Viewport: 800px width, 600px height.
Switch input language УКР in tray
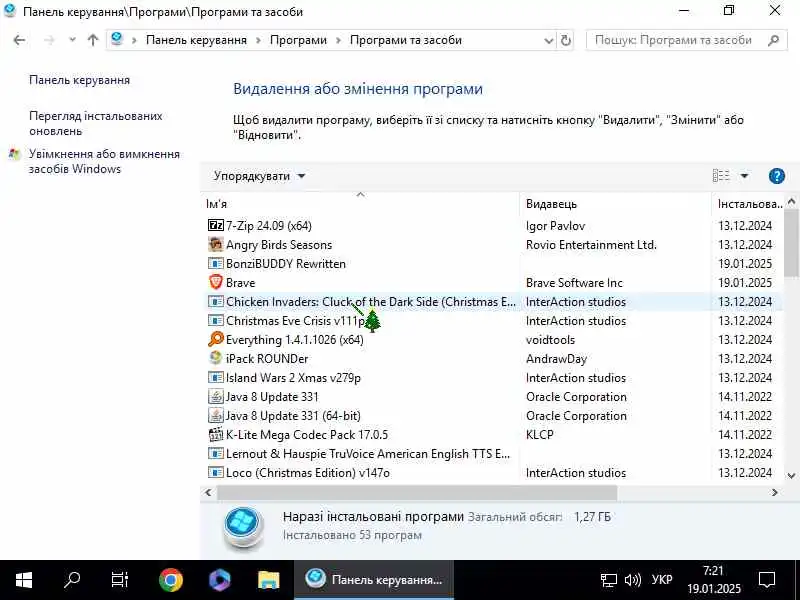click(x=661, y=580)
